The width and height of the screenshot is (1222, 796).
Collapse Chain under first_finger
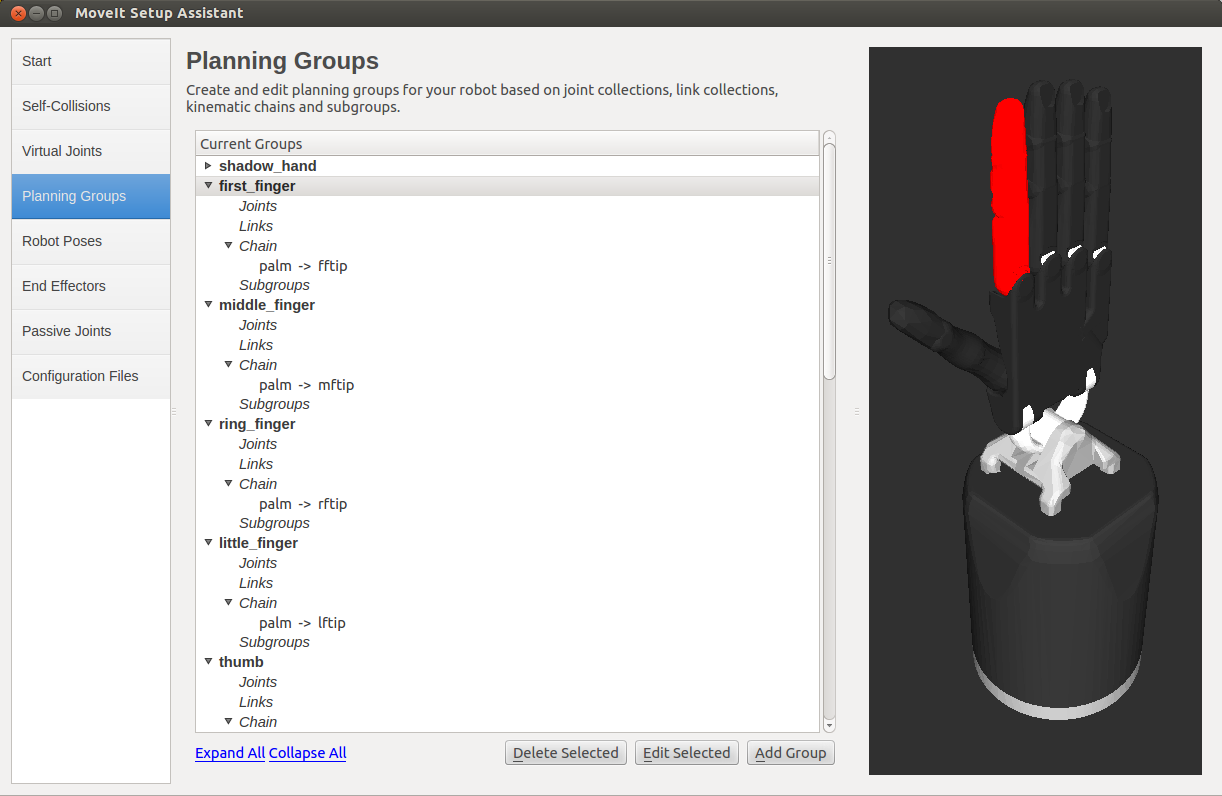[x=228, y=246]
